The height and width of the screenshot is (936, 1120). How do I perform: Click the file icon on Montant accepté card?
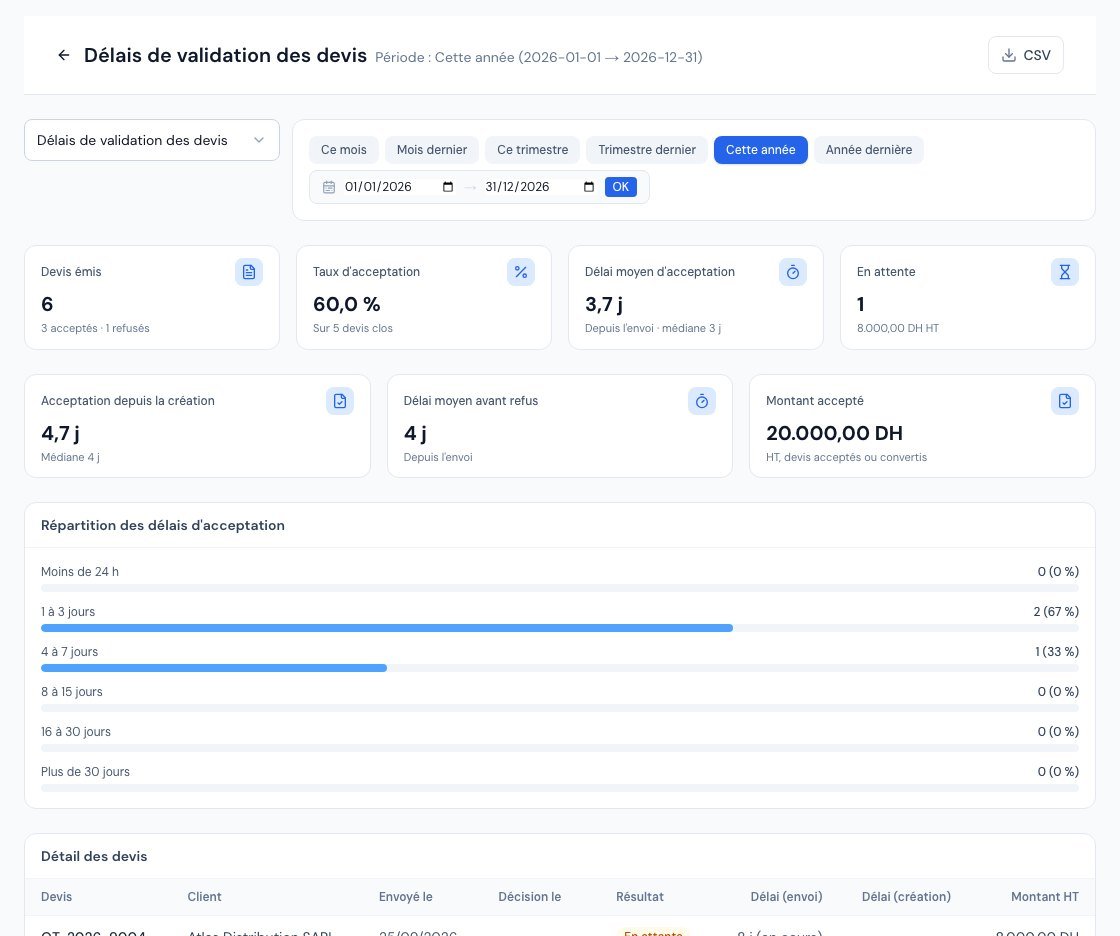[1065, 401]
